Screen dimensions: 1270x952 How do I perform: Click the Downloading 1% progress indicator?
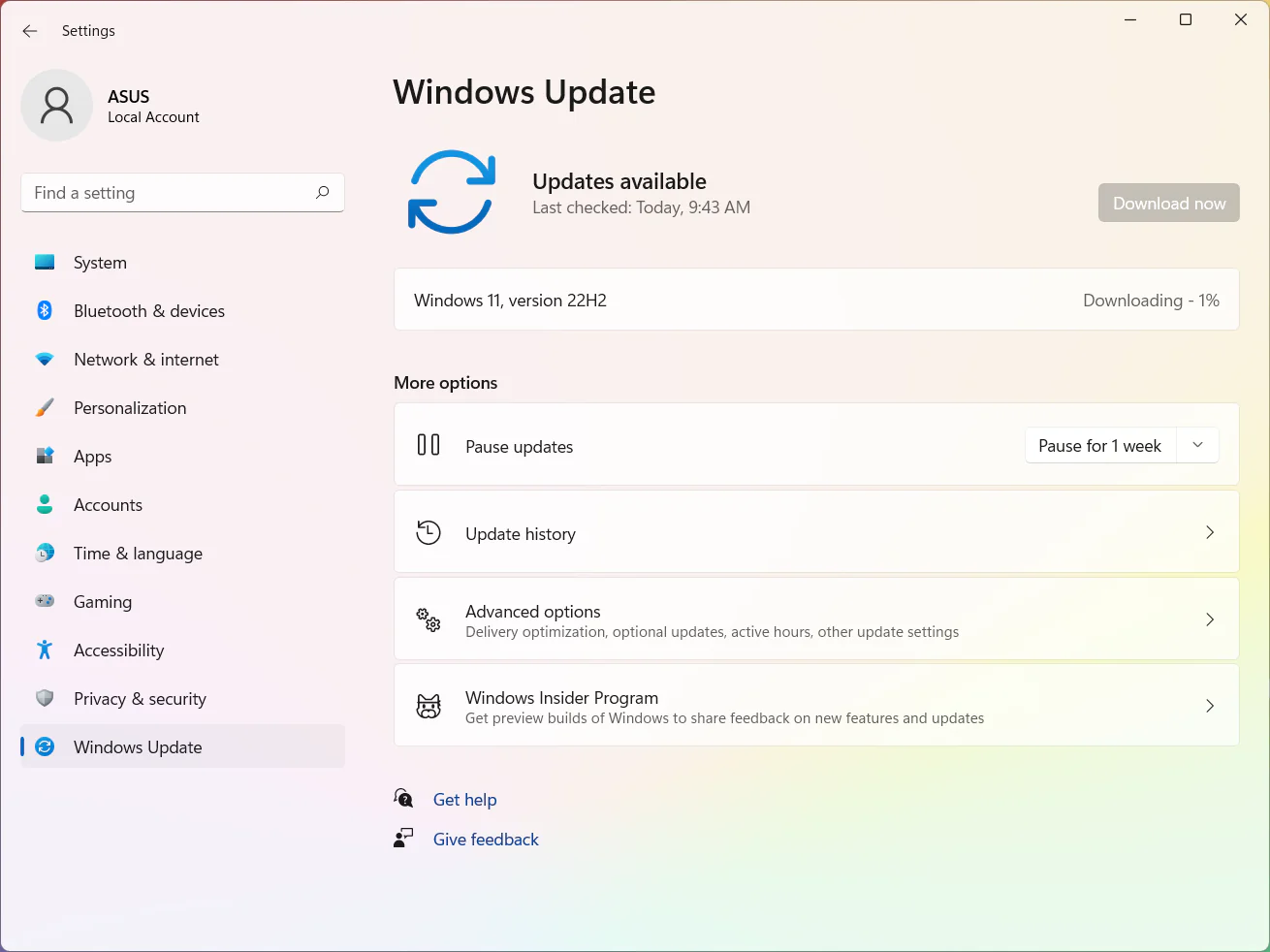pos(1151,300)
